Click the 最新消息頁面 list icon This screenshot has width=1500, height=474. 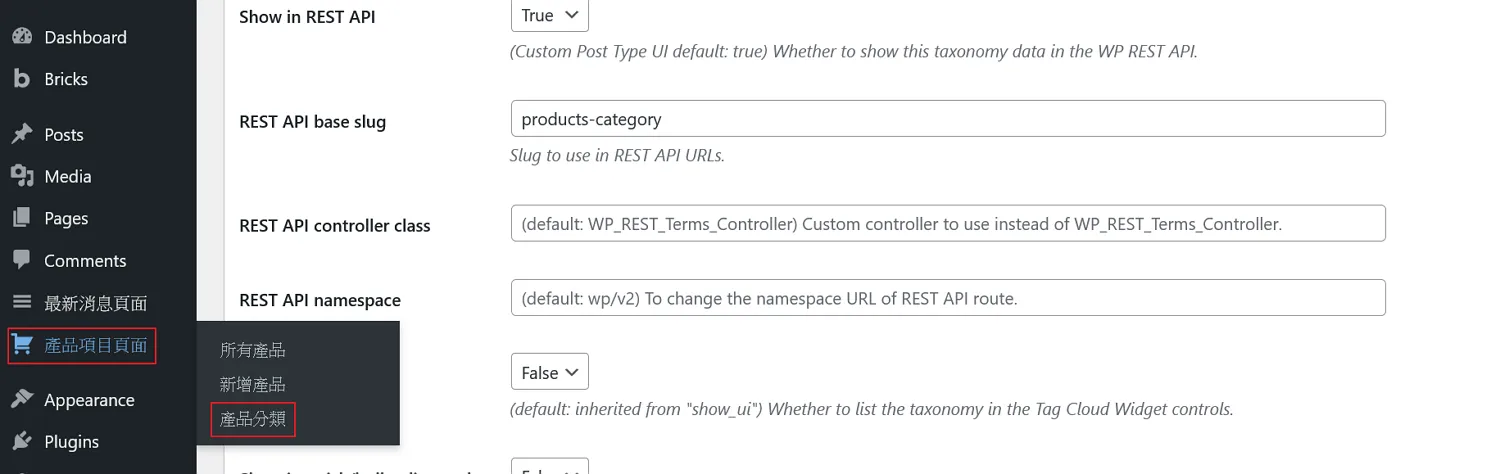pos(22,303)
